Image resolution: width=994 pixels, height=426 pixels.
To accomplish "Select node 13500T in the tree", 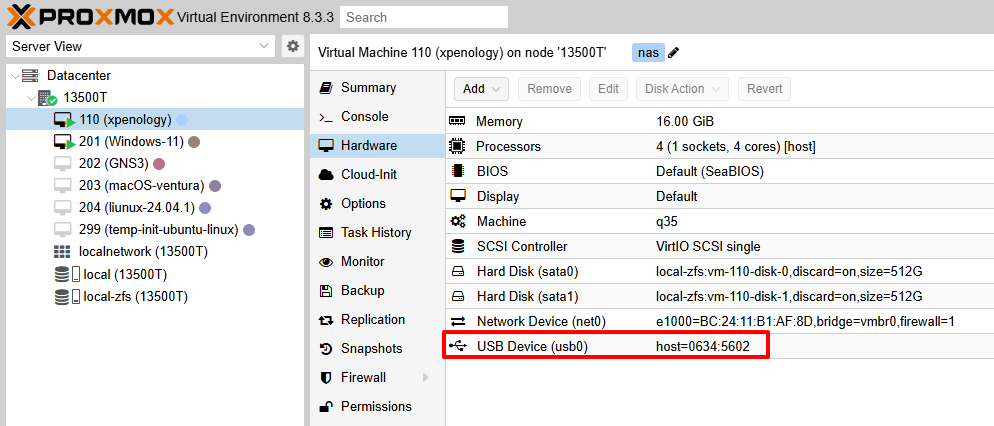I will click(x=86, y=98).
